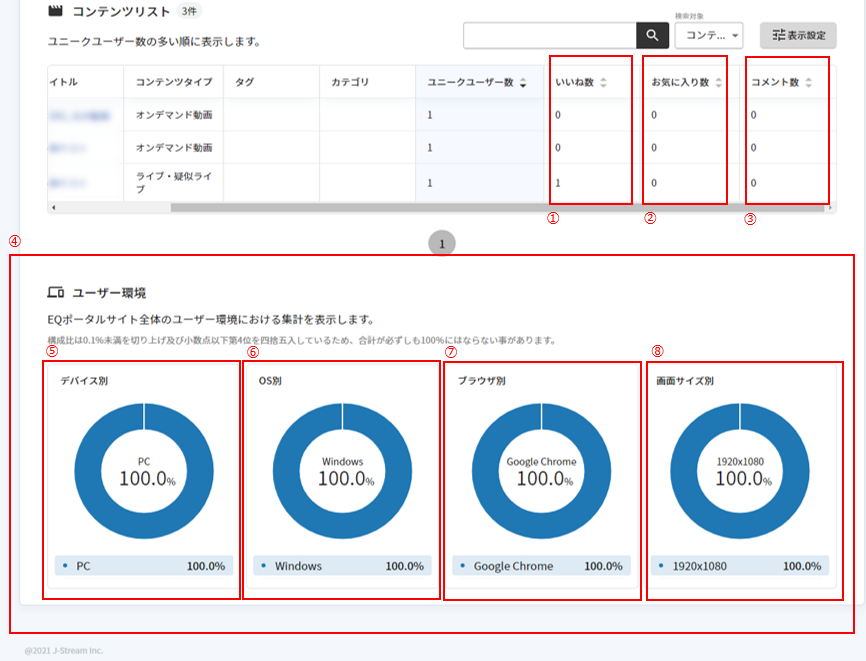Select PC legend in device chart
866x661 pixels.
pyautogui.click(x=84, y=566)
